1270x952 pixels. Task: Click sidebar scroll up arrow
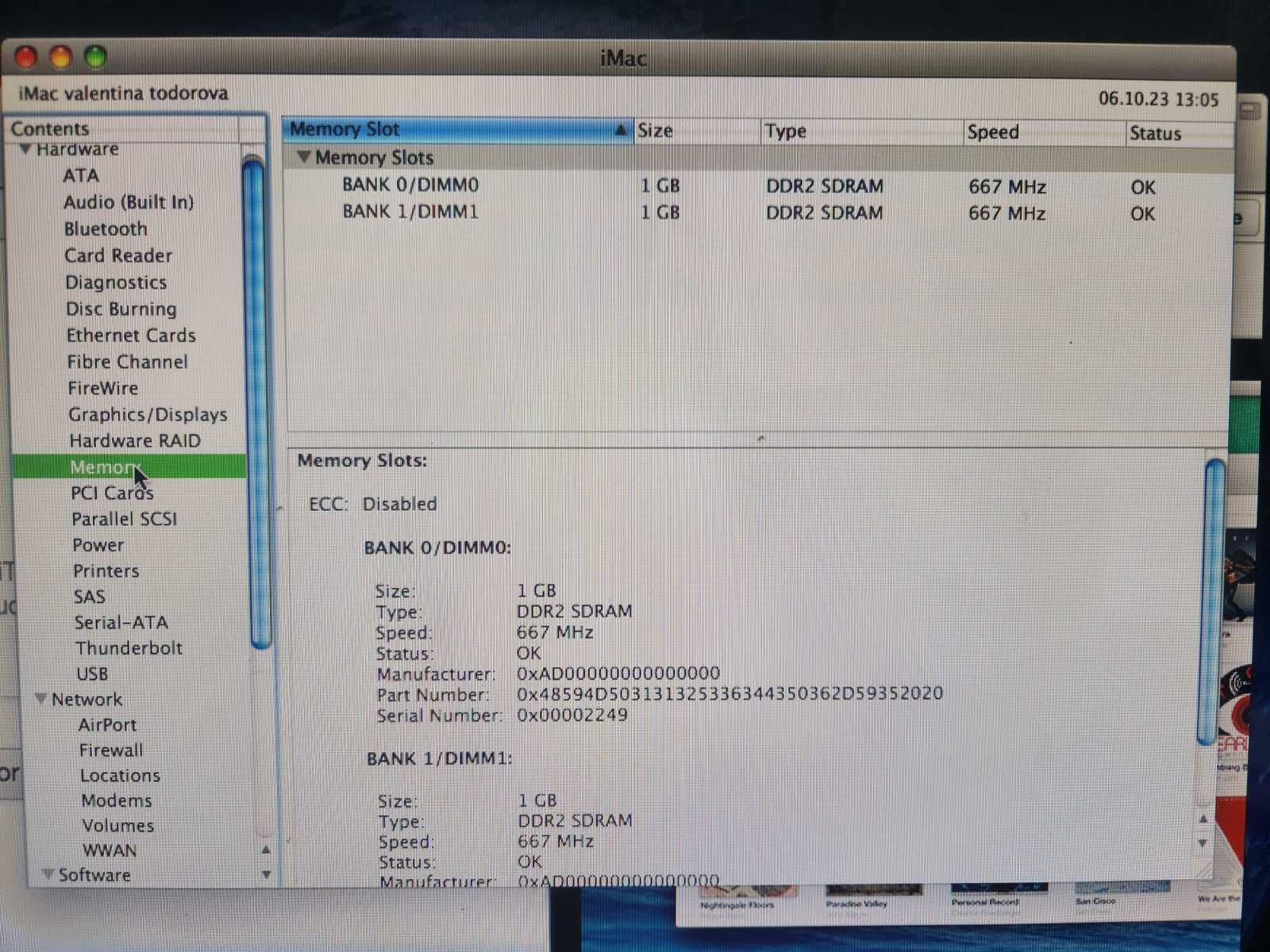[x=267, y=850]
